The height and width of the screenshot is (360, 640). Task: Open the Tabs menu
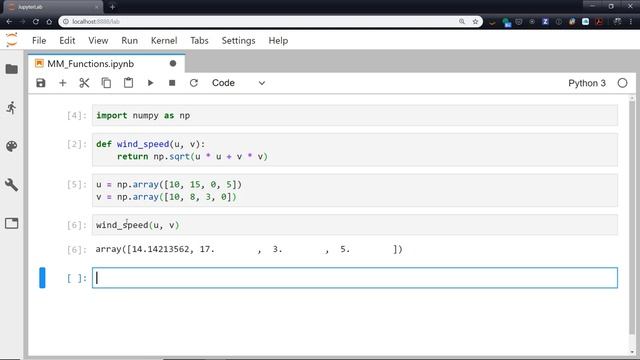click(199, 40)
